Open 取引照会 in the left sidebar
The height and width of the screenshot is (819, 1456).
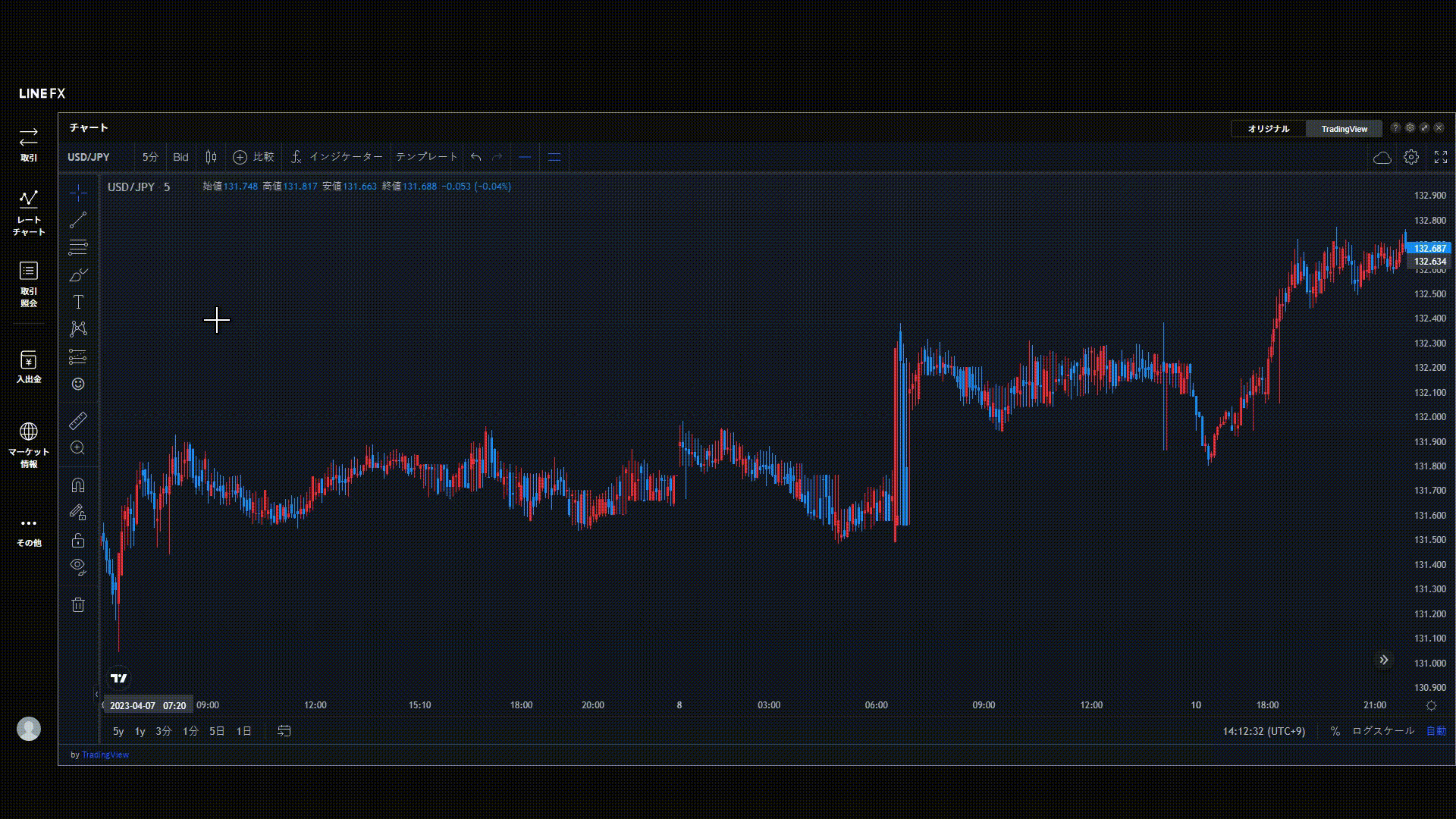[29, 284]
